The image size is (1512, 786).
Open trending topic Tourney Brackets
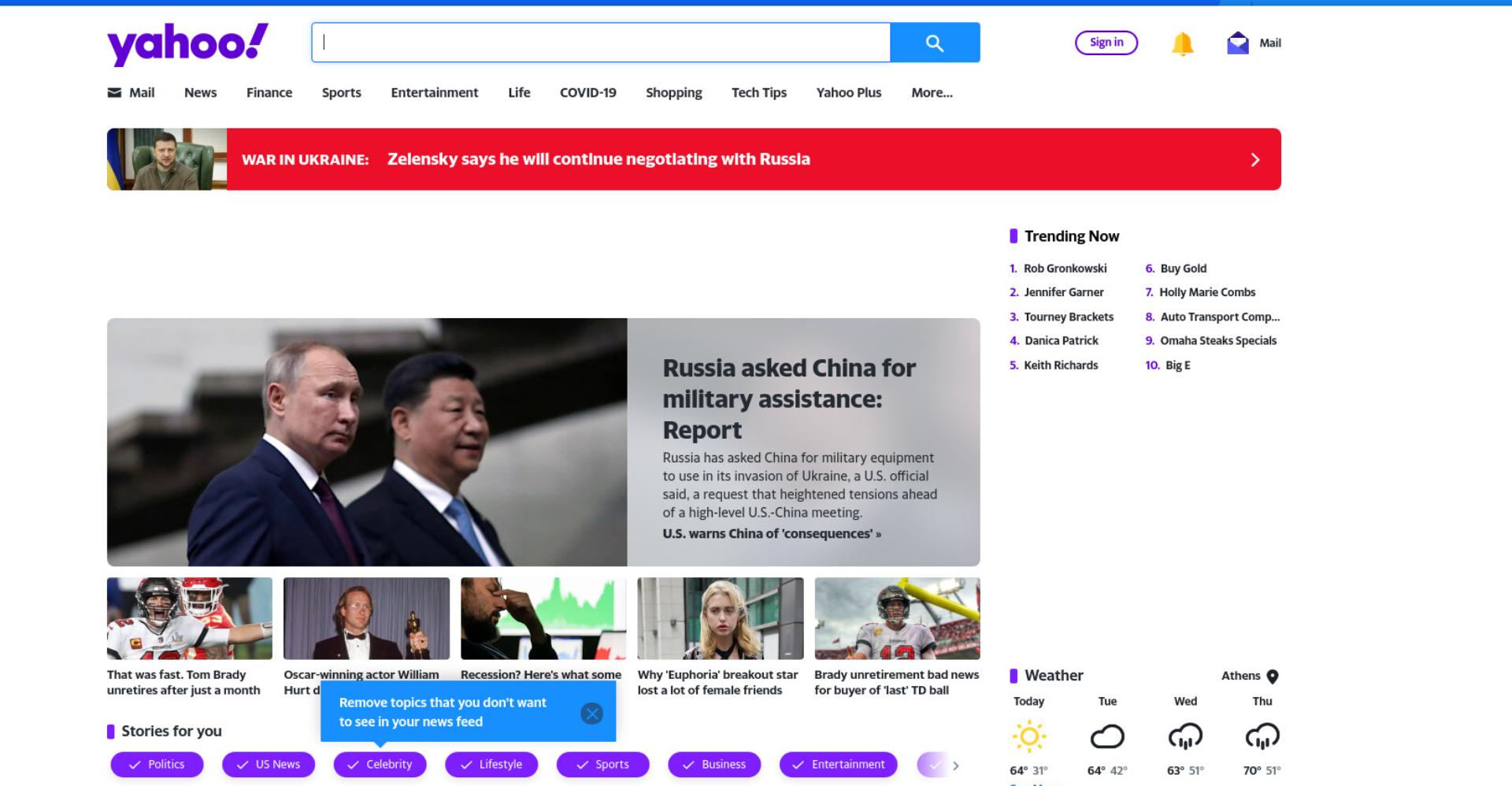[x=1069, y=317]
